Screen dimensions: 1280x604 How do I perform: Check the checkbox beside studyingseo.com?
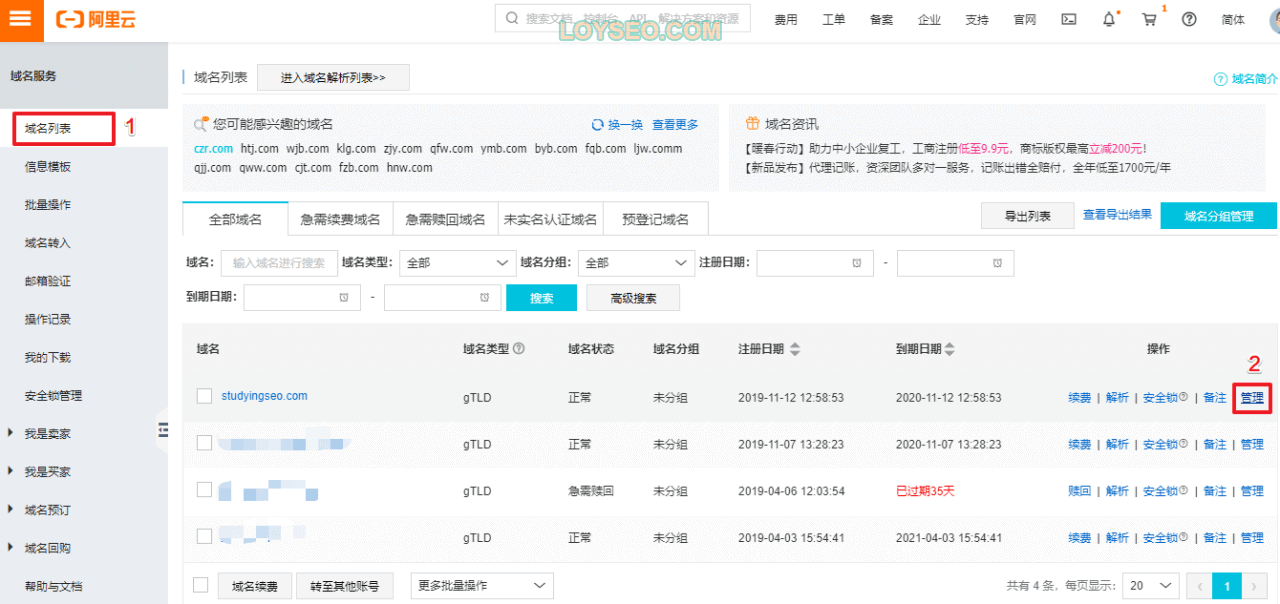[x=204, y=397]
